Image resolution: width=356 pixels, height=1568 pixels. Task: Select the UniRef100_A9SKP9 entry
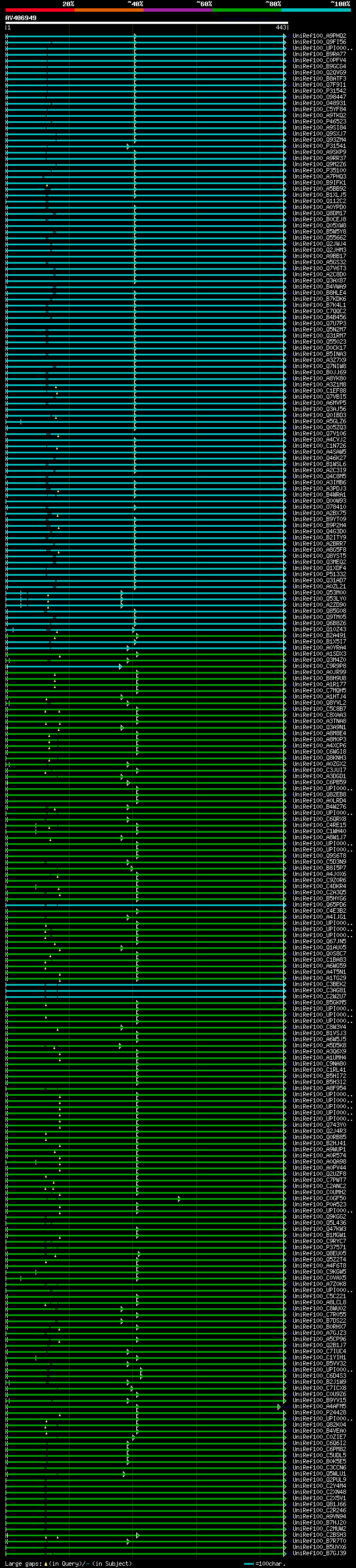[x=319, y=152]
